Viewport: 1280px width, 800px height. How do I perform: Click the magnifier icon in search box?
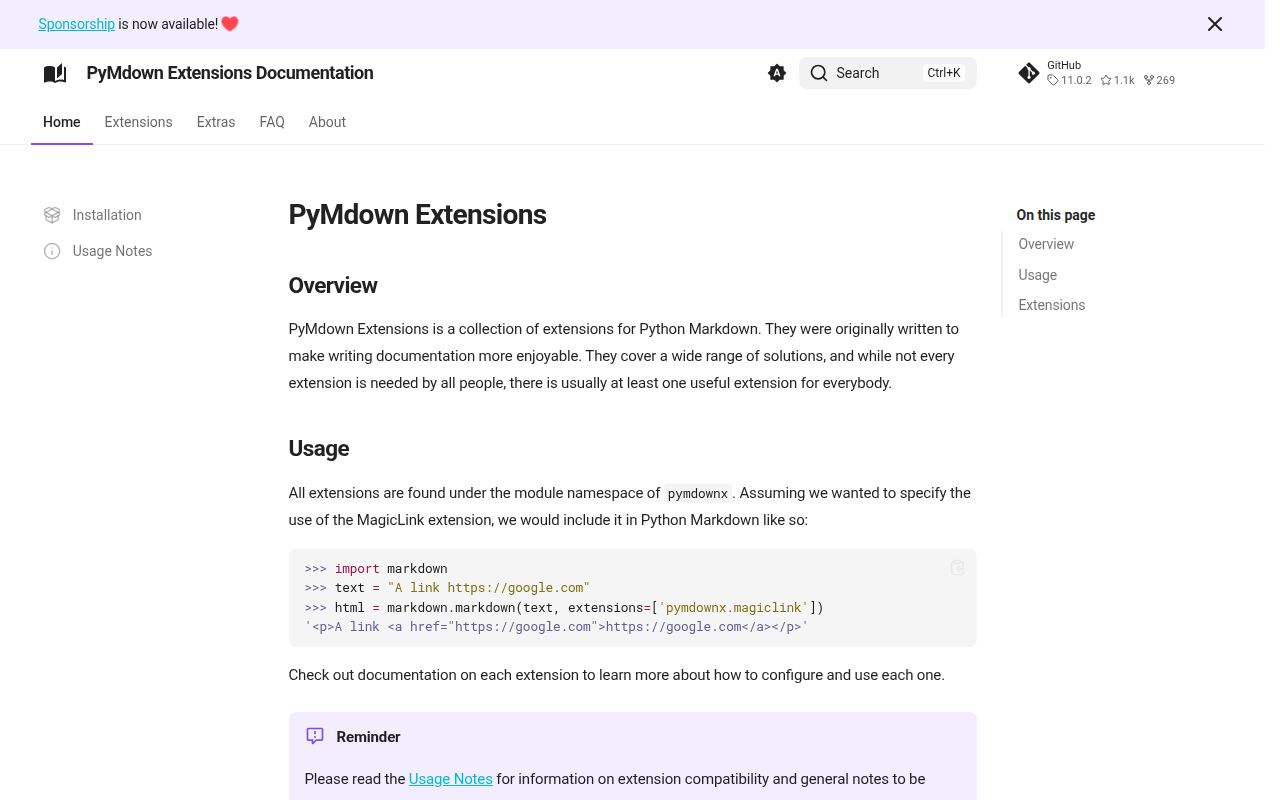819,73
